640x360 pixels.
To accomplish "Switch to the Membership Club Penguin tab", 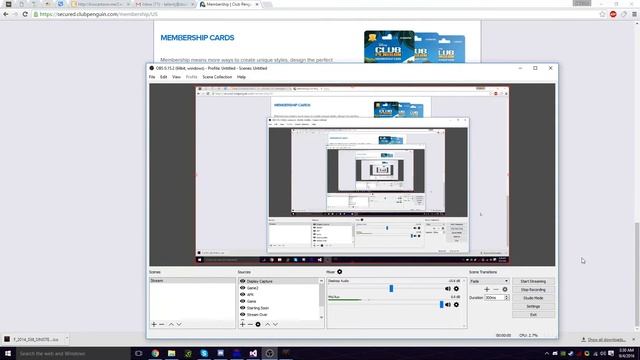I will tap(229, 4).
